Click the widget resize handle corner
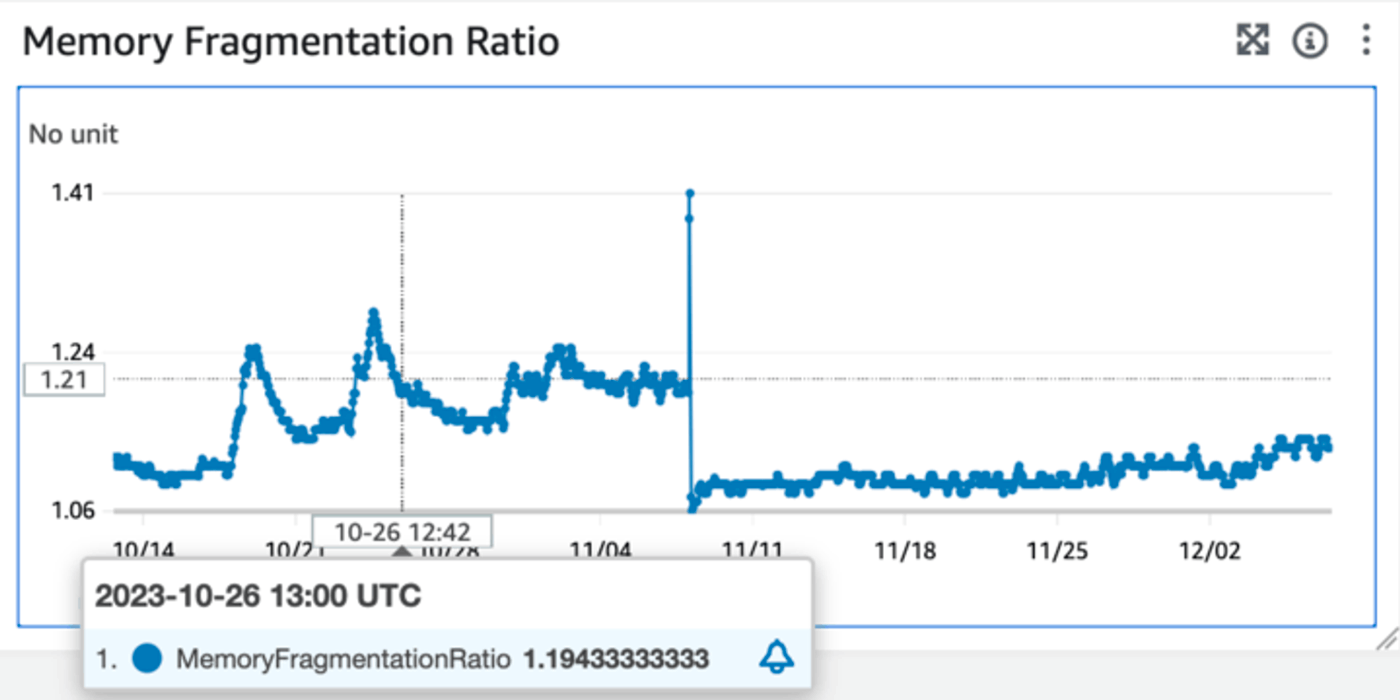 pos(1385,639)
